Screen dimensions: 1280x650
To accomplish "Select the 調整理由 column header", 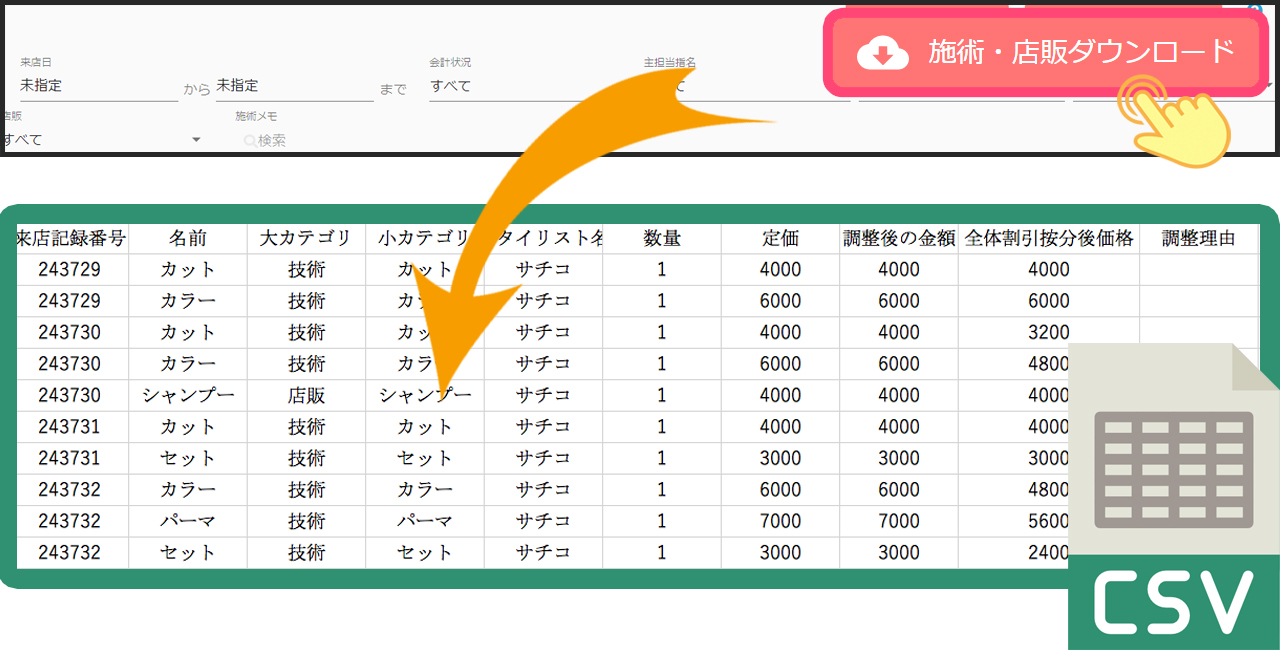I will coord(1198,238).
